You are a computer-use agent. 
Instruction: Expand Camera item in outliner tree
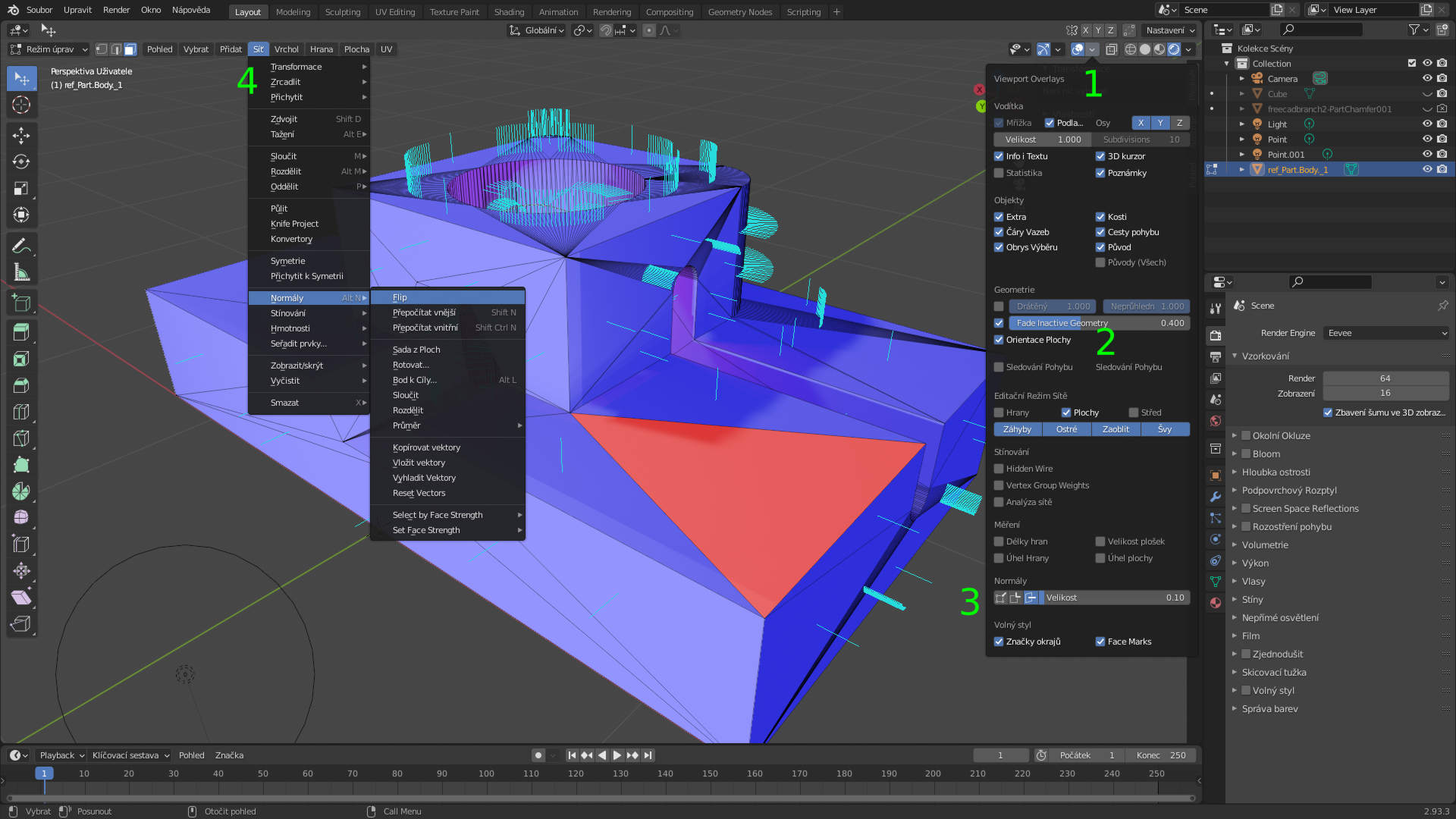(1241, 78)
